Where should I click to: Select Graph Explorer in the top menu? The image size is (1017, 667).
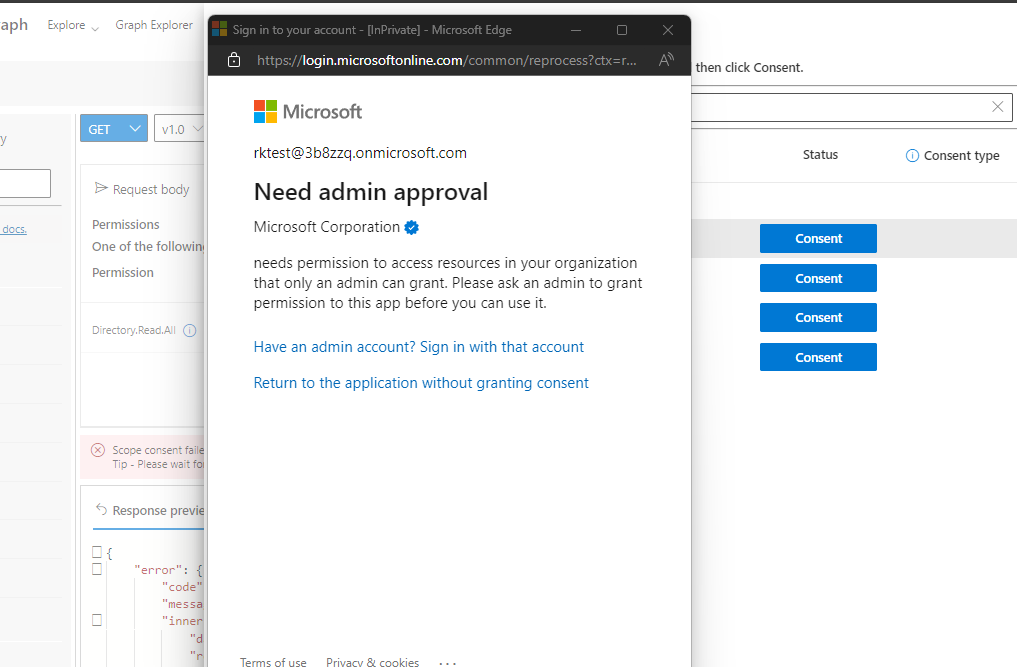(153, 25)
